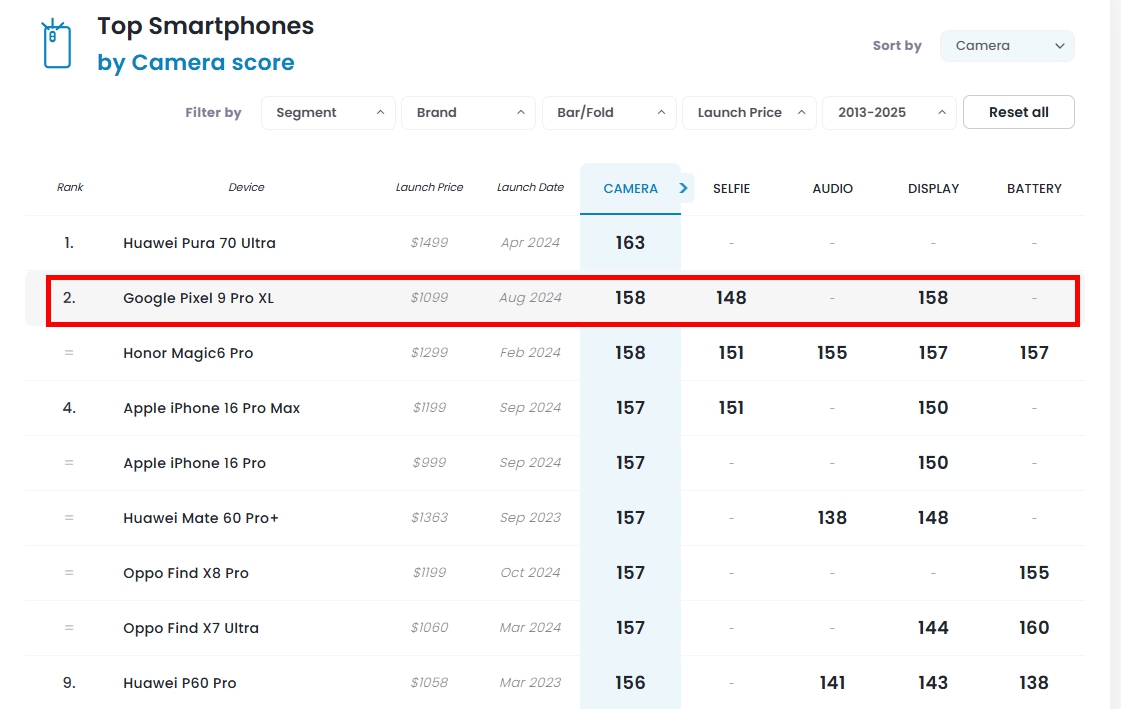Expand the Segment filter dropdown

point(328,113)
